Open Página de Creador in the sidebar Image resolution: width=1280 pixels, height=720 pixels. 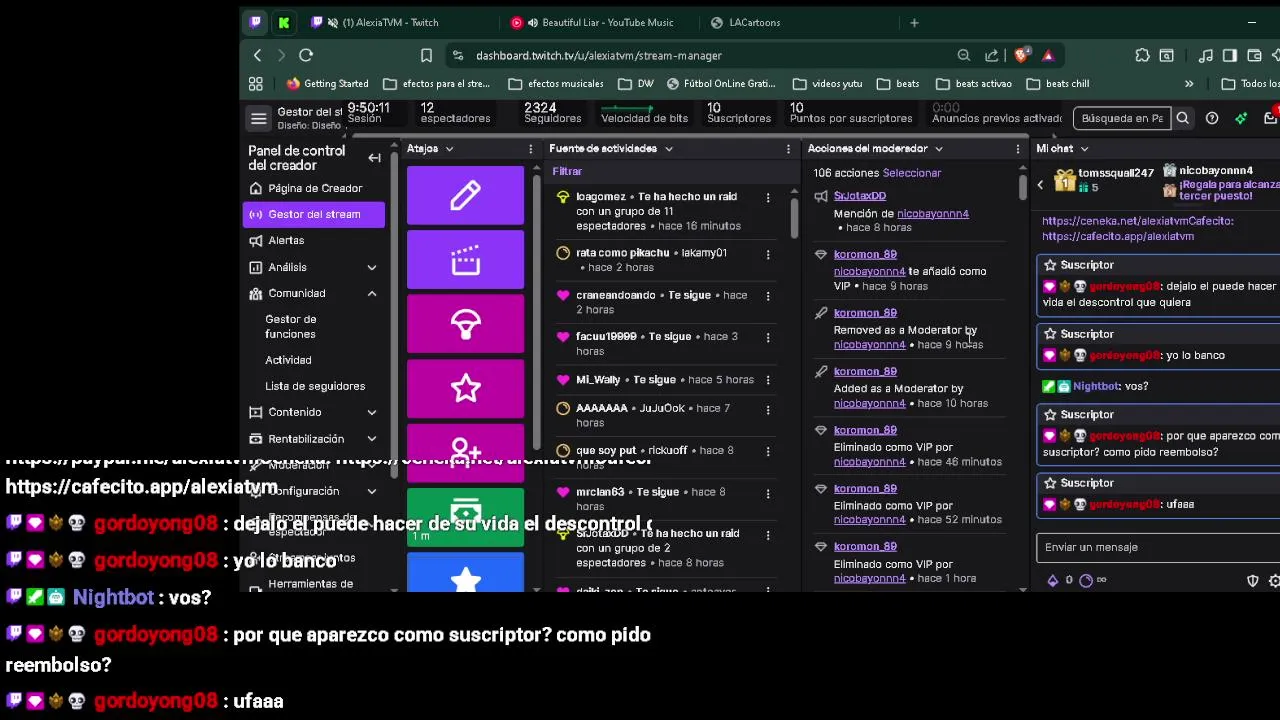(314, 188)
